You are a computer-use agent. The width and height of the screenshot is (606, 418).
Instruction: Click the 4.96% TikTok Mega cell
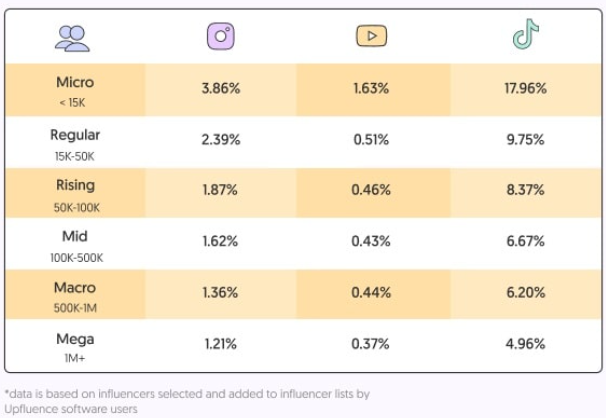[x=525, y=344]
